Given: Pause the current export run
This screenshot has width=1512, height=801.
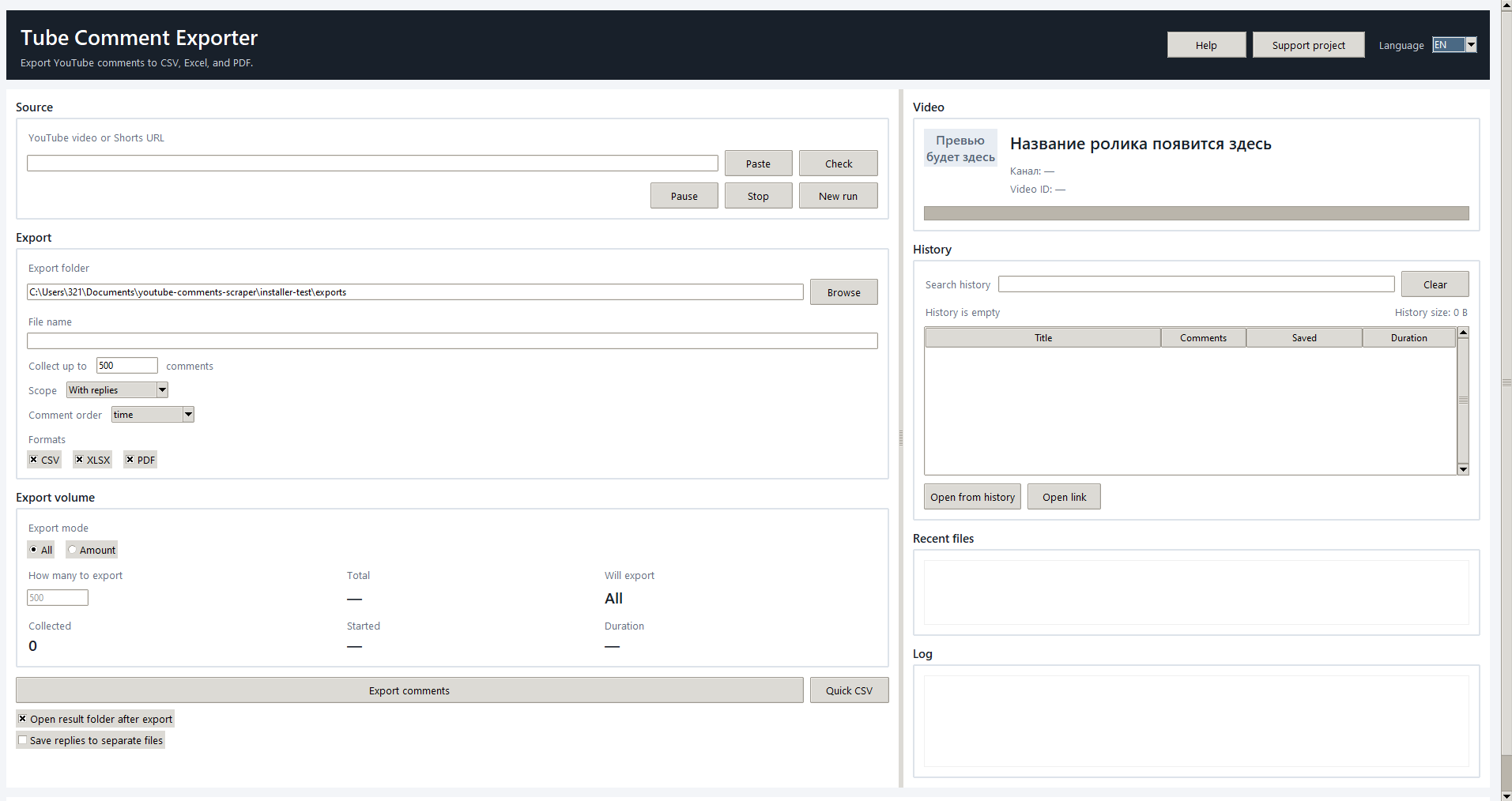Looking at the screenshot, I should coord(684,196).
